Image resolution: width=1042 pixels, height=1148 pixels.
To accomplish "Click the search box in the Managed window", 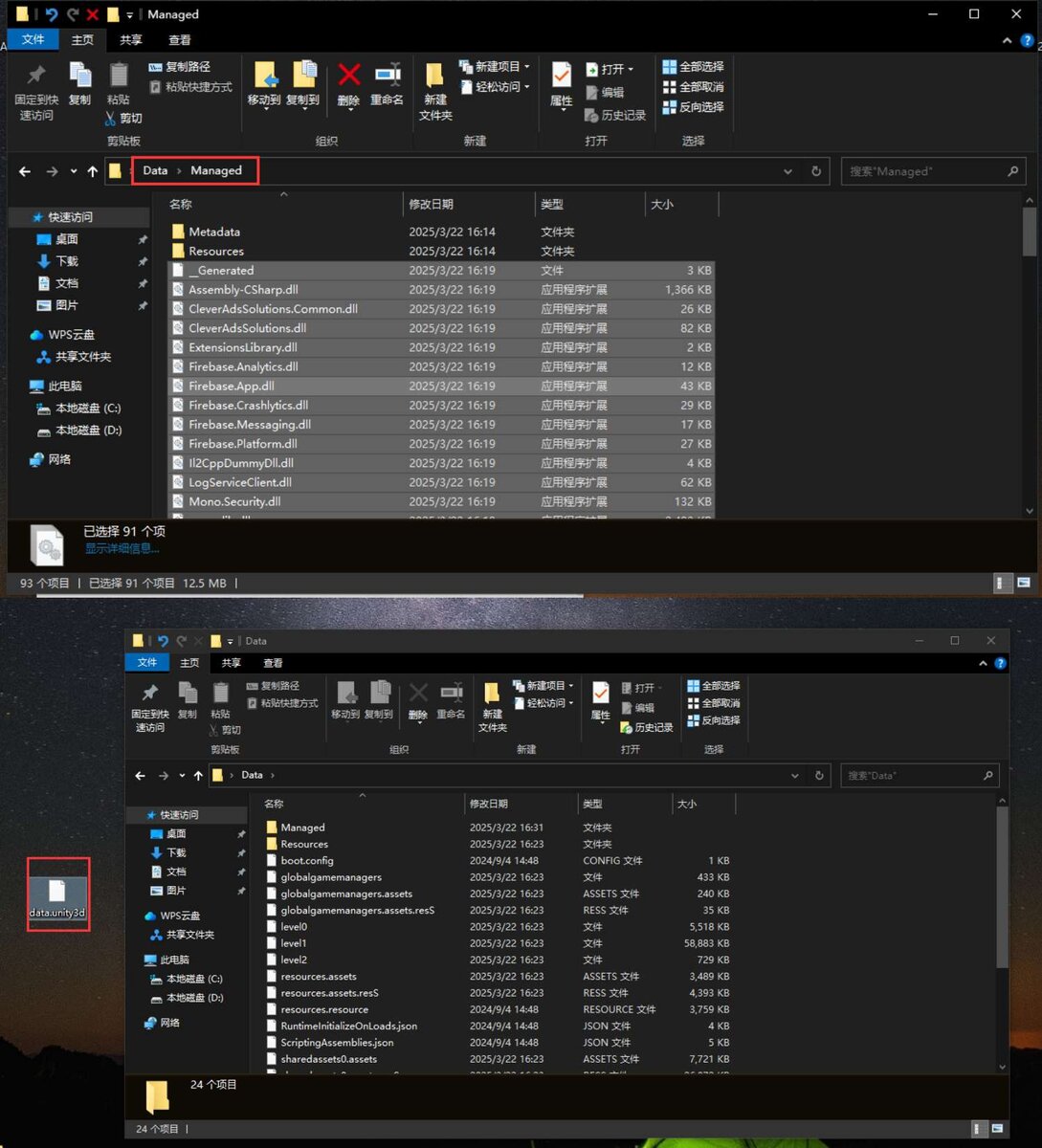I will tap(934, 171).
